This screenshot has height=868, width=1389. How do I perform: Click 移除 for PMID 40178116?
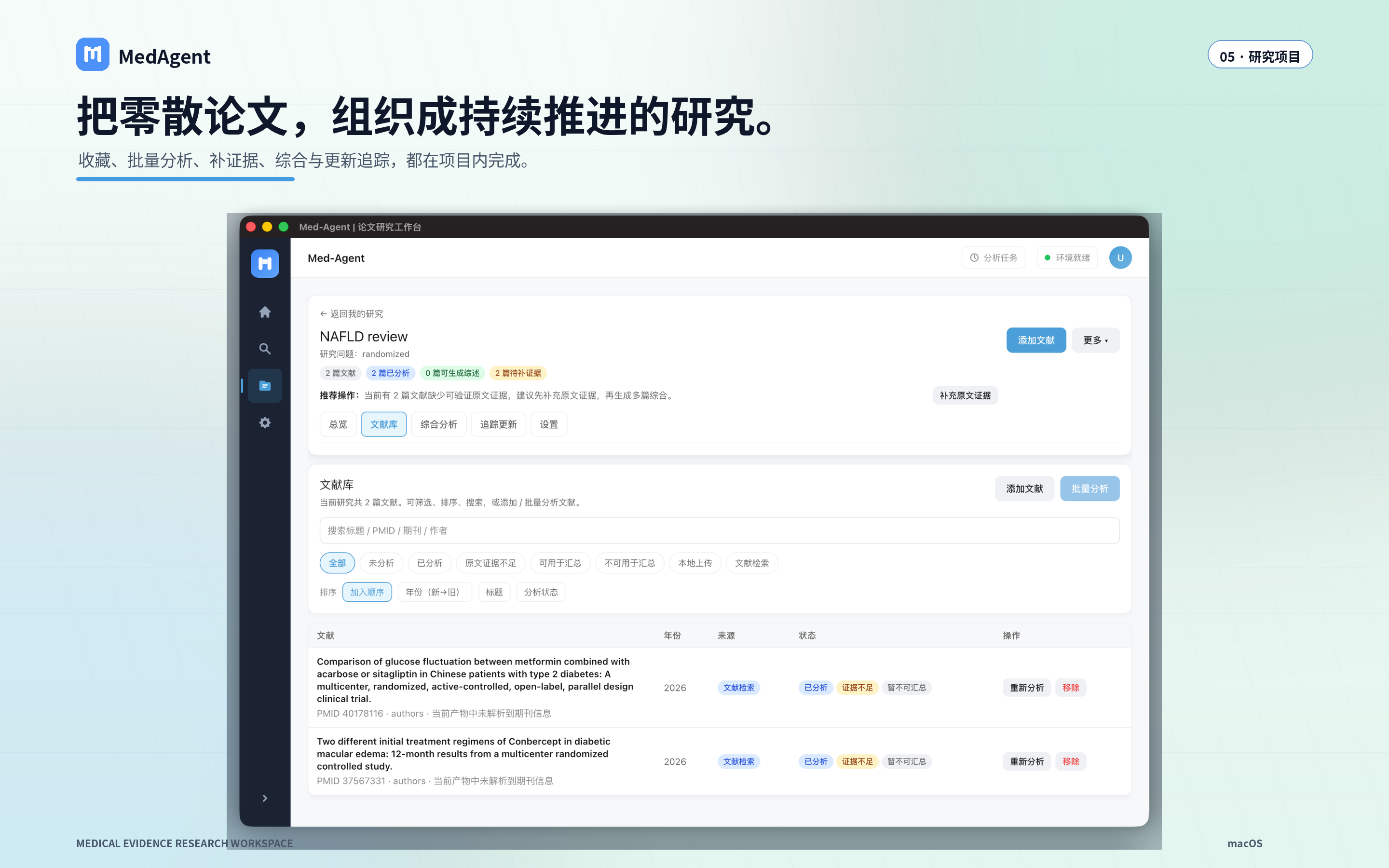[x=1071, y=688]
